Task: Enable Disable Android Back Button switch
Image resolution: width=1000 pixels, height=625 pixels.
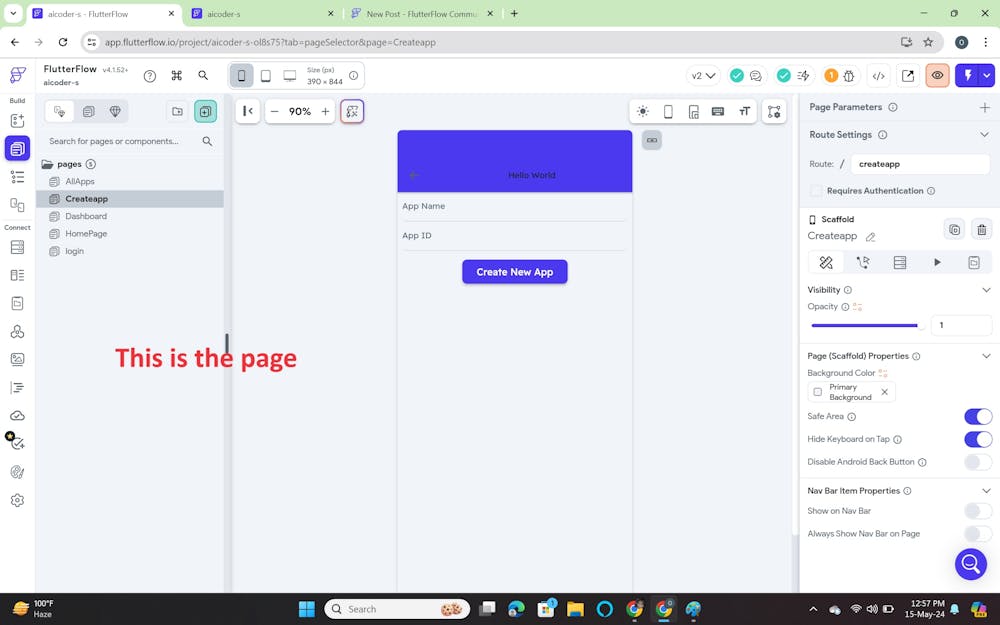Action: (x=978, y=462)
